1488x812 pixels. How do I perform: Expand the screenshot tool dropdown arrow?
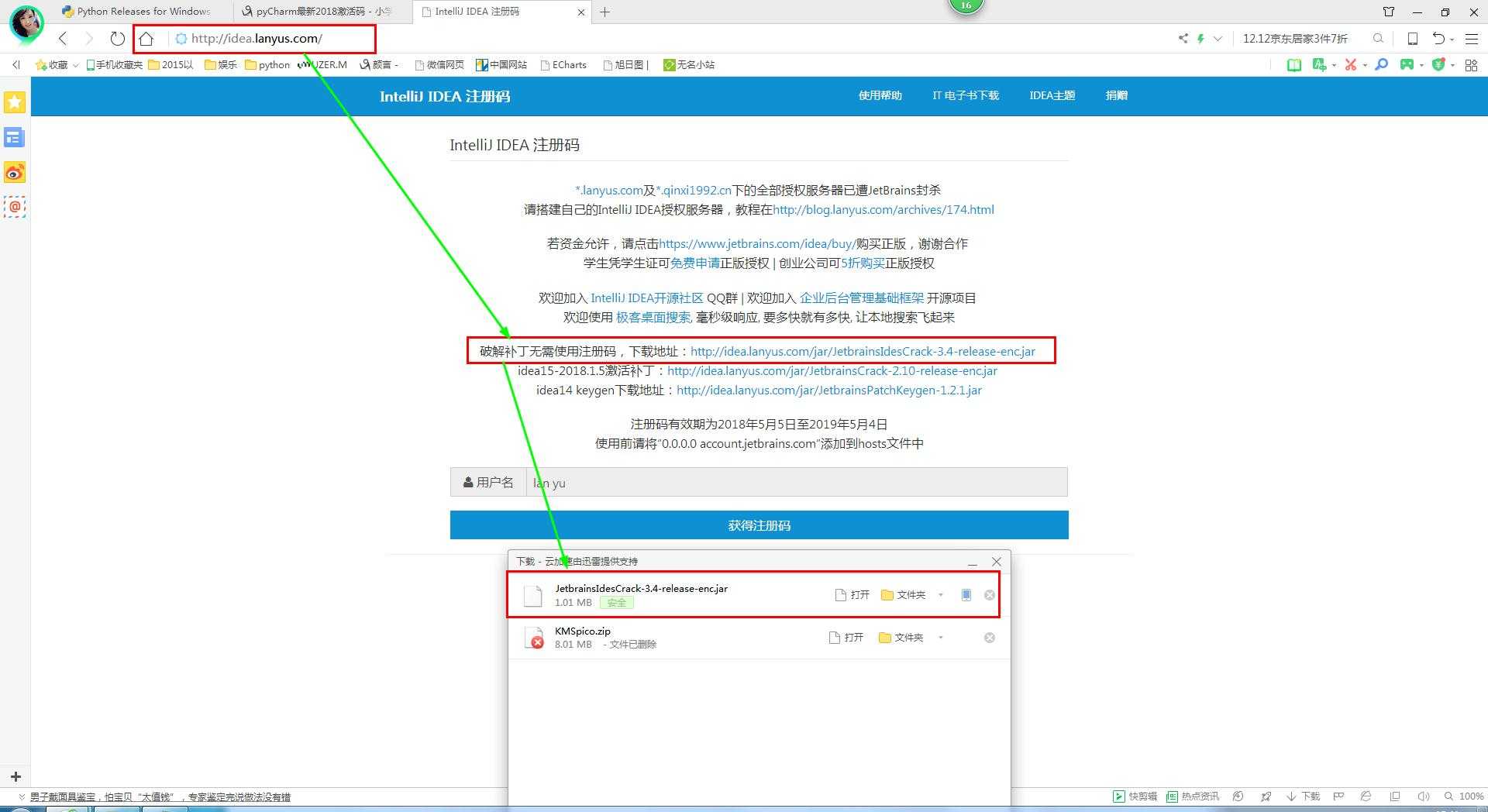pyautogui.click(x=1364, y=65)
